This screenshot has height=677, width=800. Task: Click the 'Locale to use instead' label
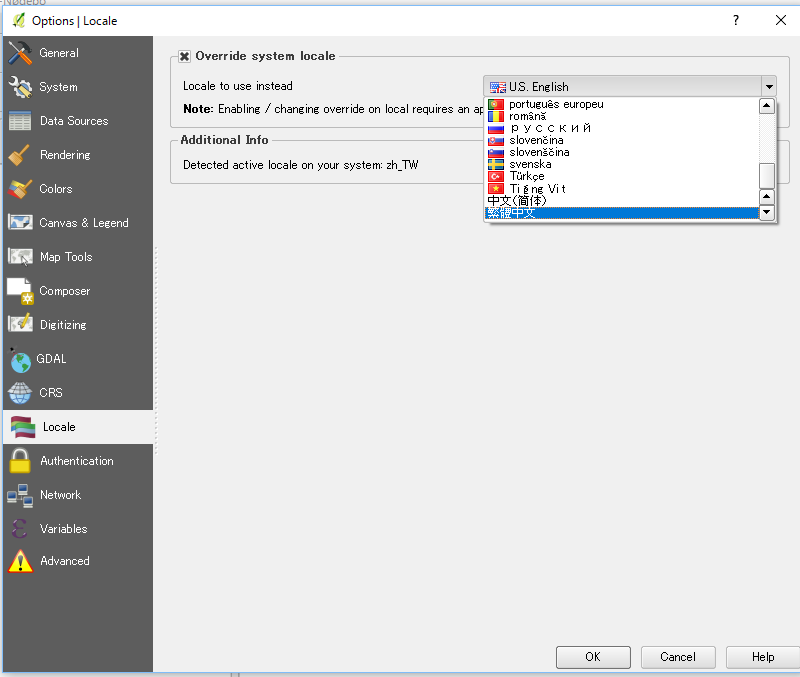(x=238, y=86)
